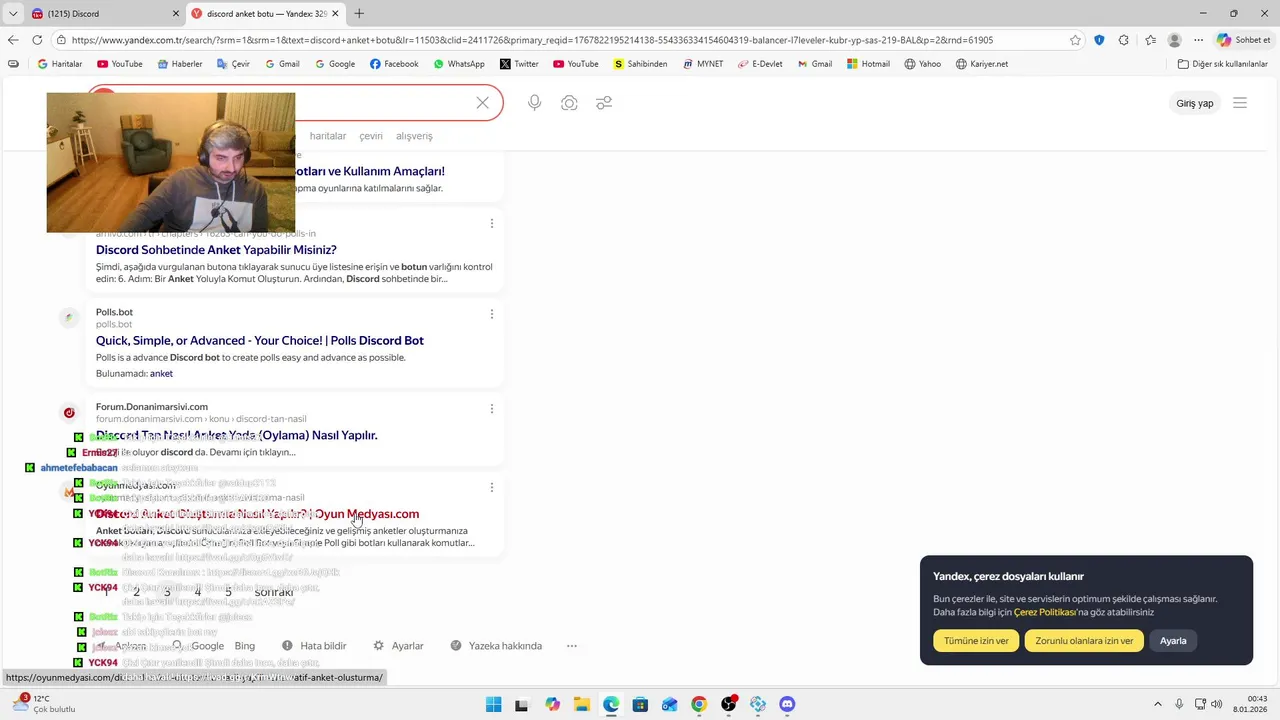The height and width of the screenshot is (720, 1280).
Task: Accept all cookies with Tümüne izin ver
Action: coord(976,641)
